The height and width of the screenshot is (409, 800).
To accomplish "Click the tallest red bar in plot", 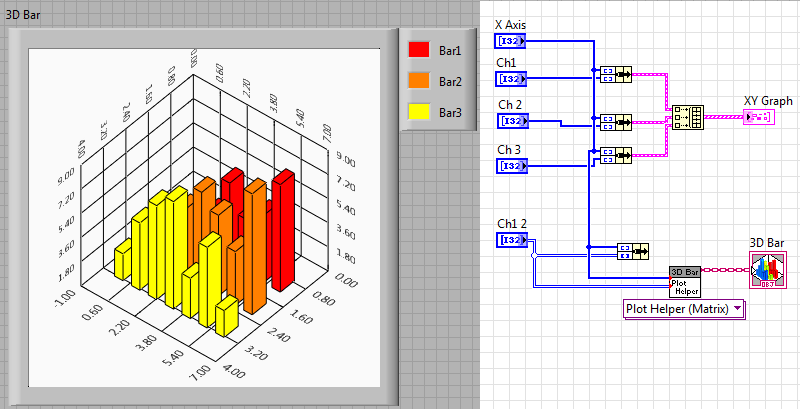I will coord(283,232).
